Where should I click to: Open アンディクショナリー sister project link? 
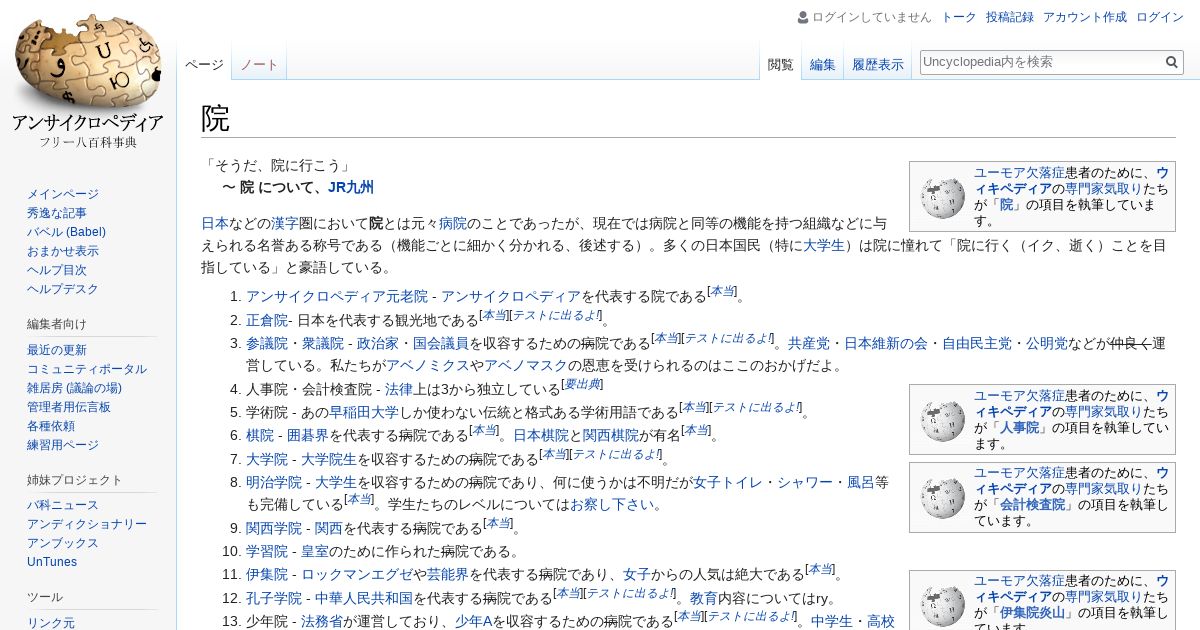(x=87, y=524)
